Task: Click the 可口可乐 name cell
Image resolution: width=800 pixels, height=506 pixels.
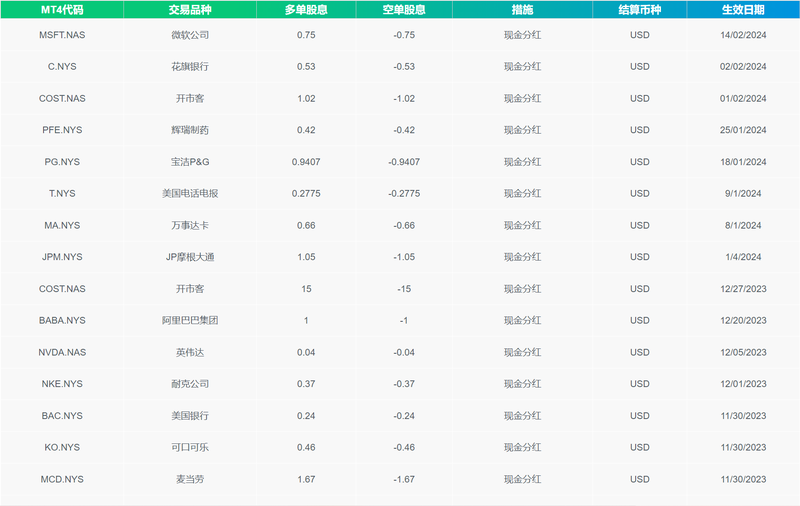Action: pyautogui.click(x=190, y=447)
